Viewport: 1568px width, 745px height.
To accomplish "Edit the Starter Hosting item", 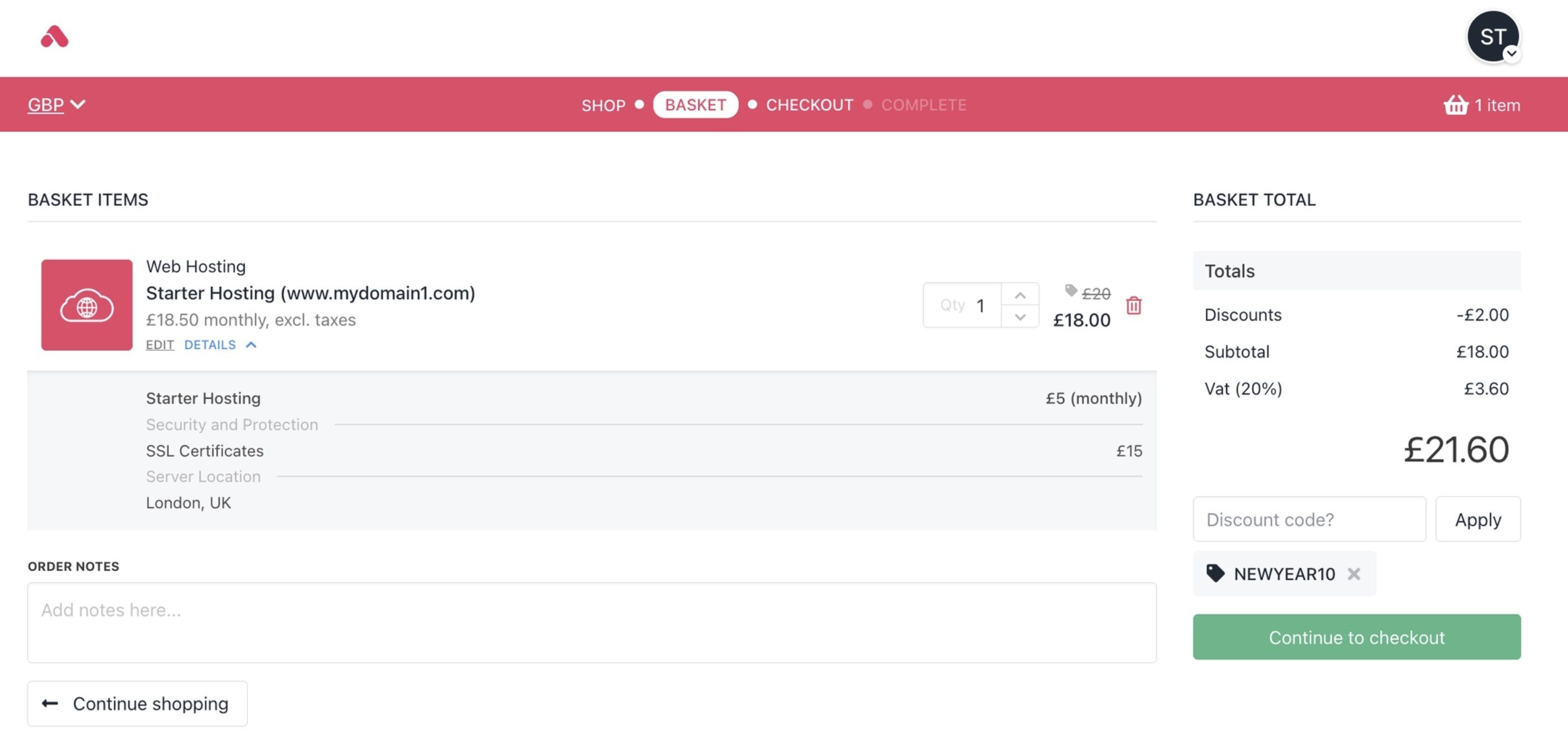I will (159, 345).
